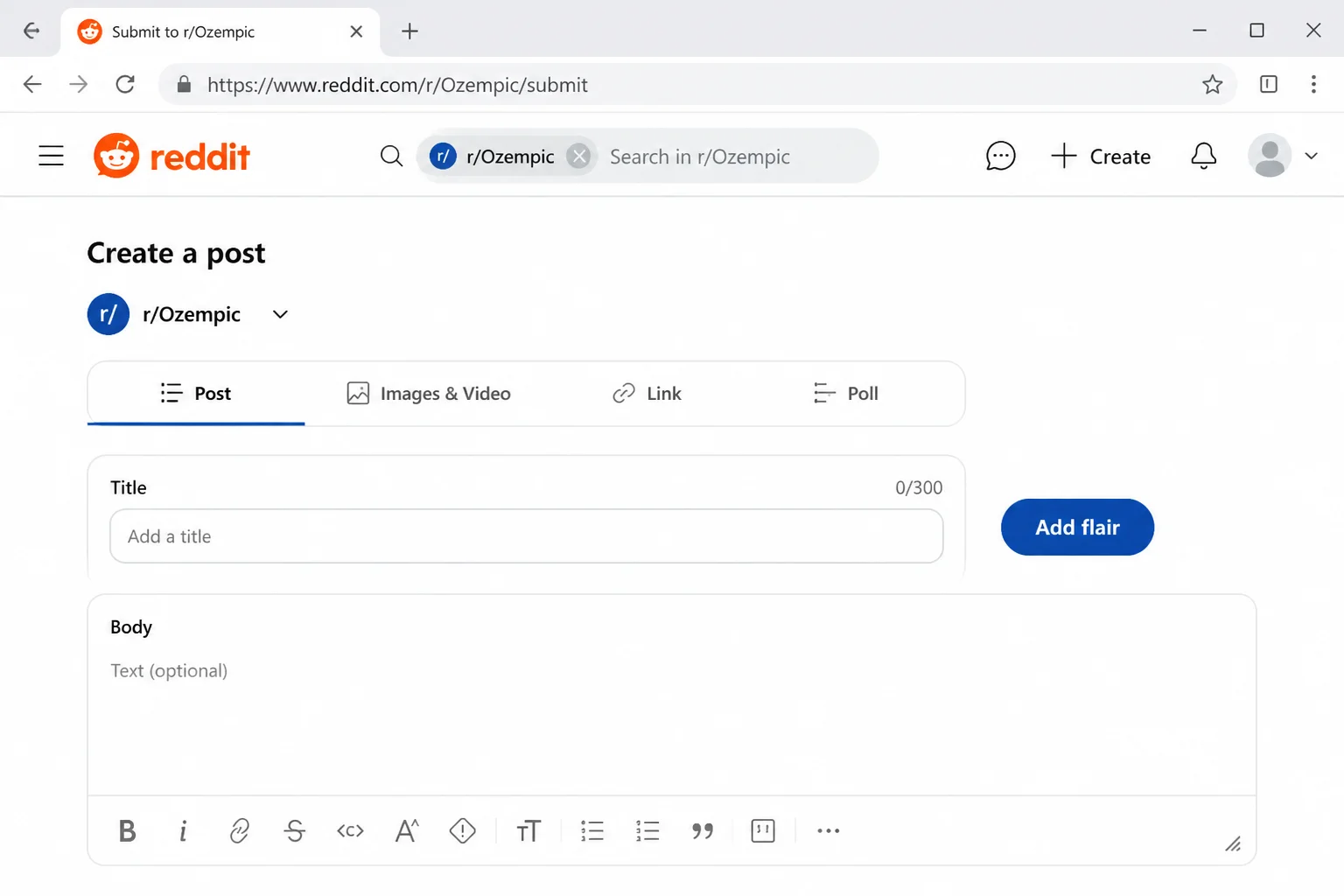Expand the profile dropdown chevron

point(1311,156)
